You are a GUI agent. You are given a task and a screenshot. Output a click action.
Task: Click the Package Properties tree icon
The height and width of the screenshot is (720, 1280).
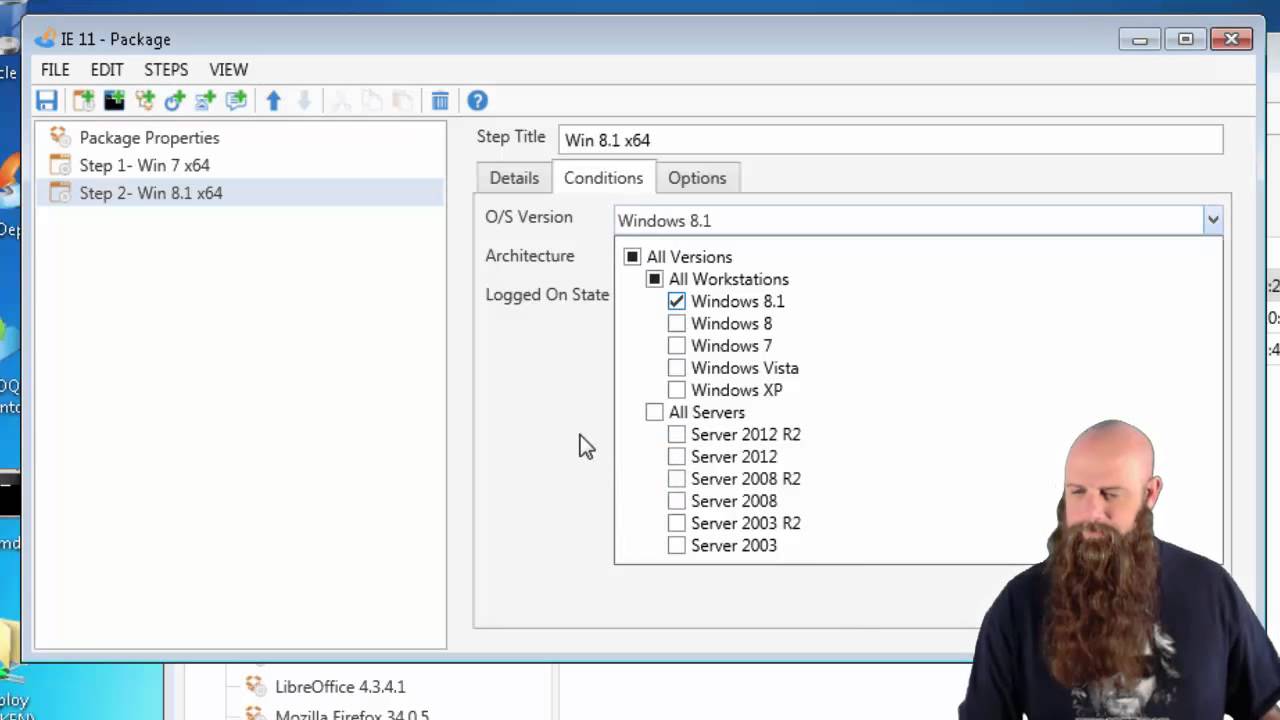tap(60, 137)
